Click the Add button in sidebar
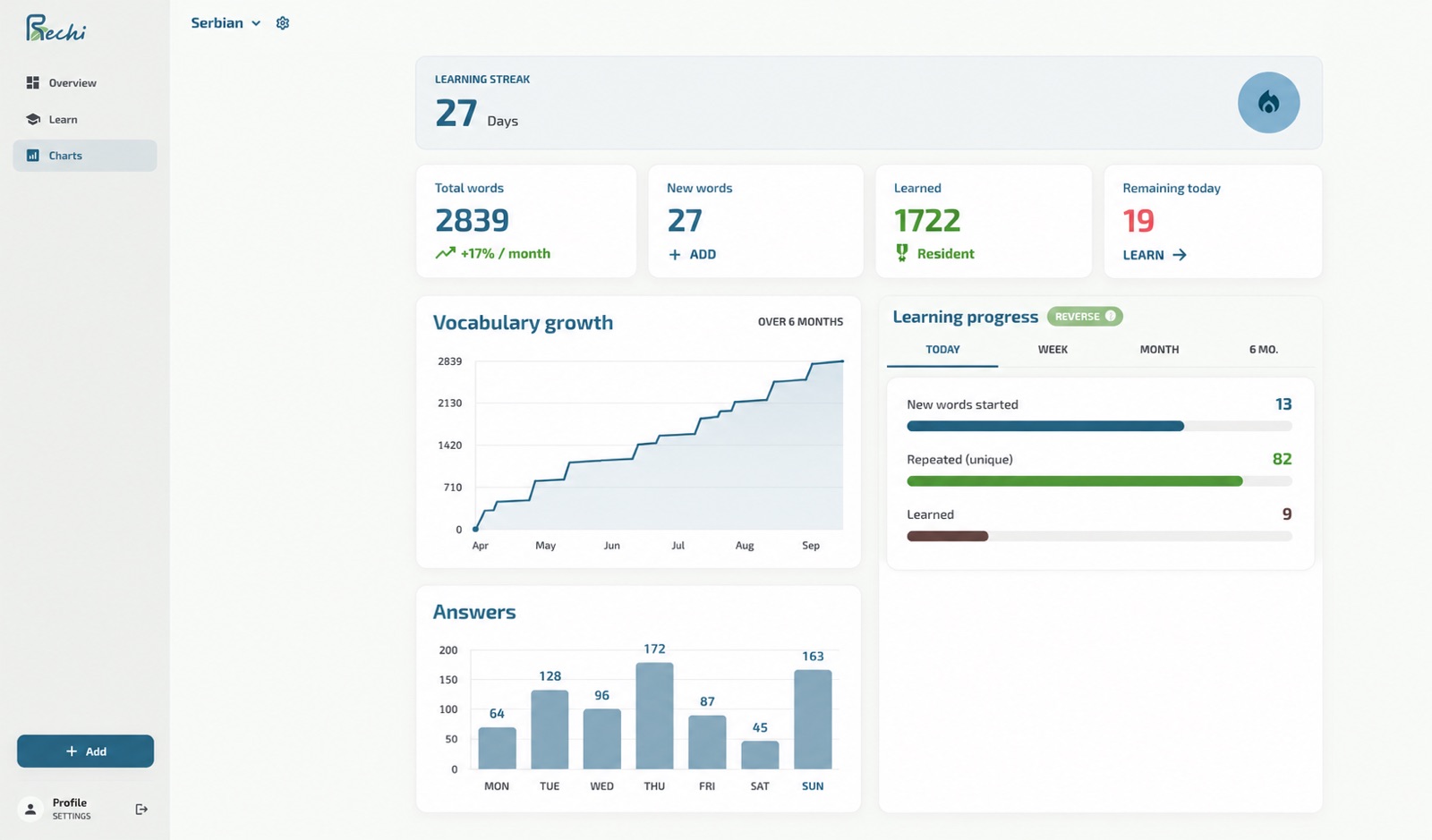 click(85, 751)
